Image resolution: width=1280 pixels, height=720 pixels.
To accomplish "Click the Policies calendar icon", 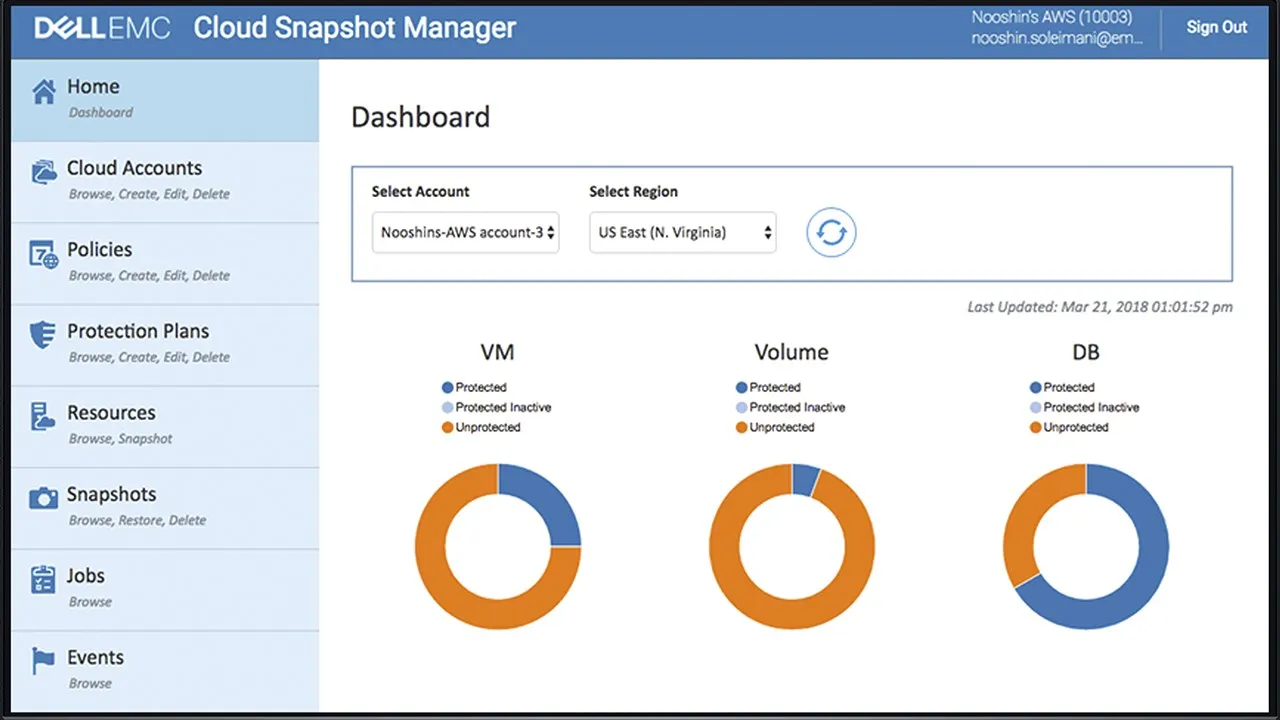I will (x=44, y=254).
